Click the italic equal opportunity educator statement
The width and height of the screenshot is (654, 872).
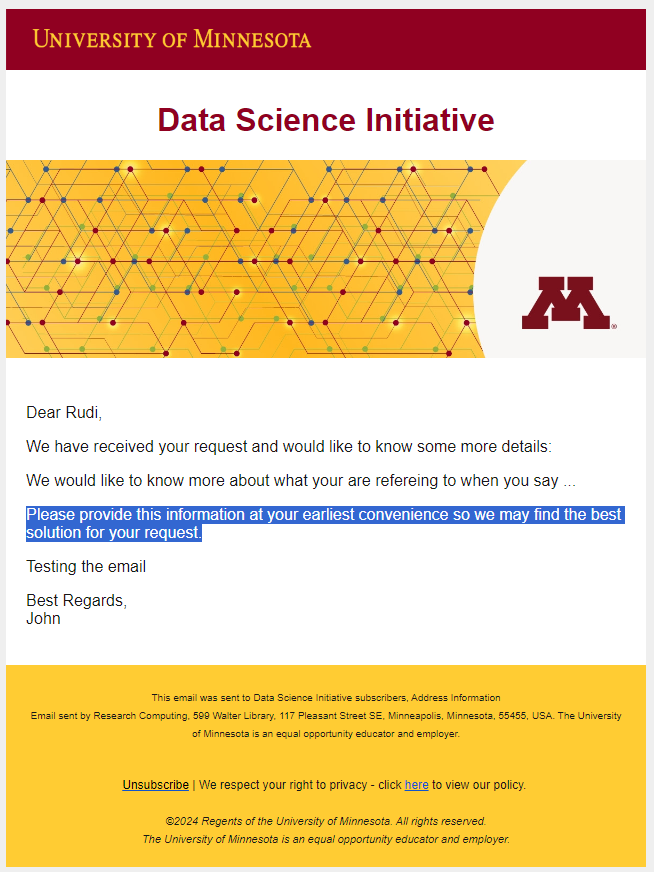[326, 839]
